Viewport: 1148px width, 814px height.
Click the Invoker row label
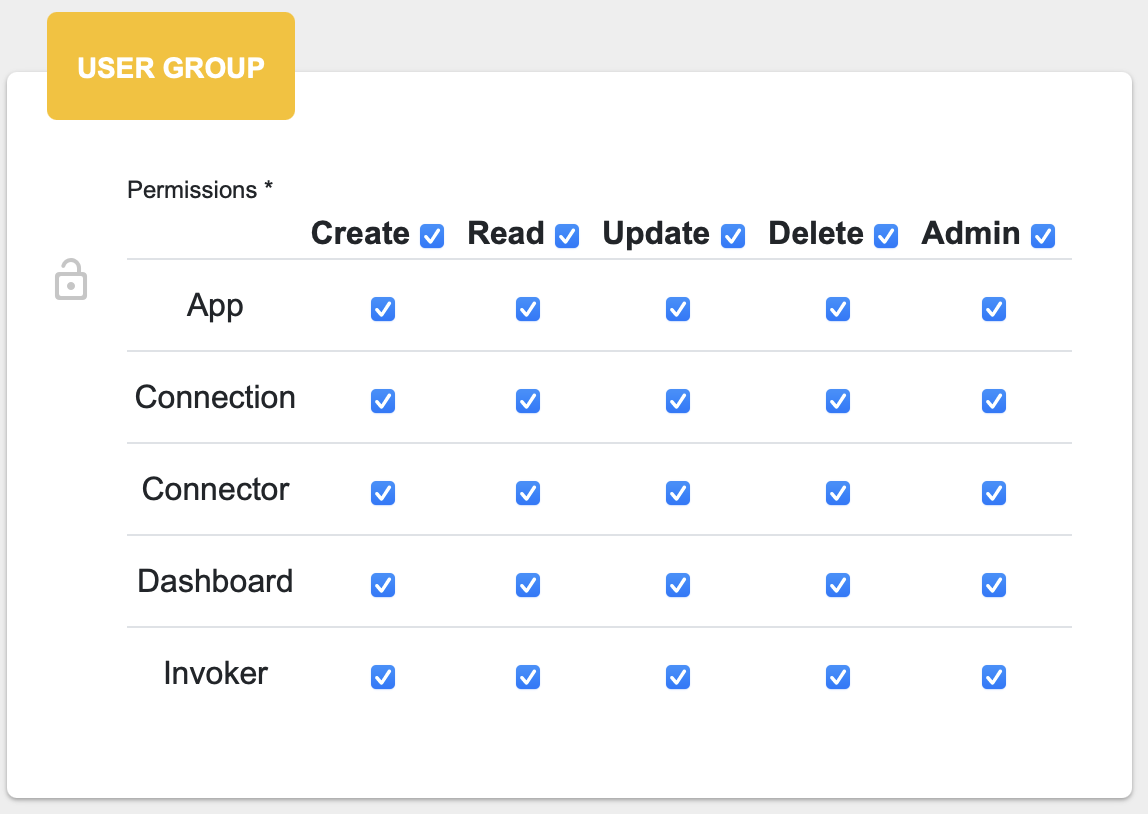pos(215,673)
